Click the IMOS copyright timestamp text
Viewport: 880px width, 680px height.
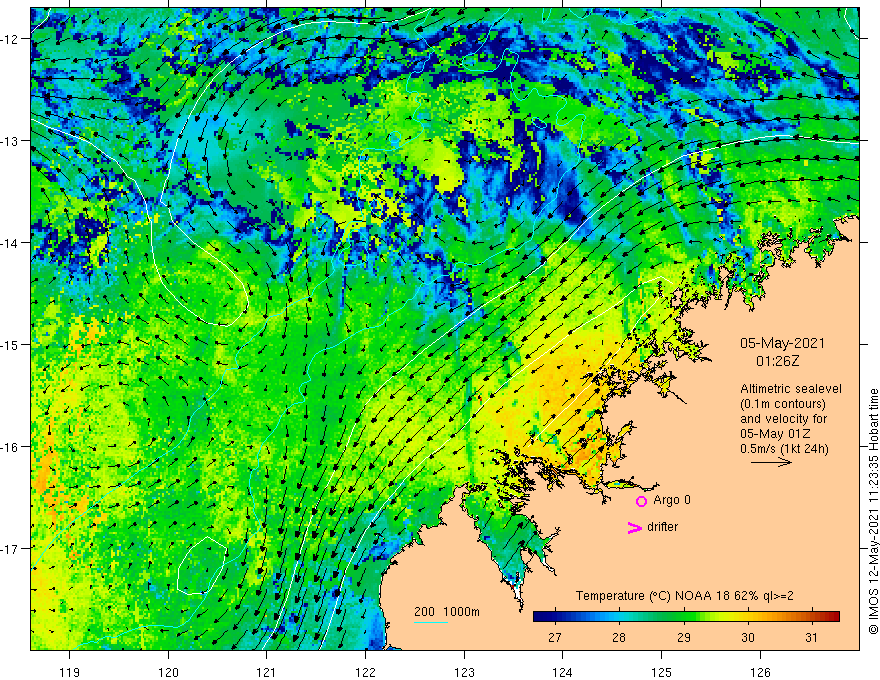click(x=873, y=511)
